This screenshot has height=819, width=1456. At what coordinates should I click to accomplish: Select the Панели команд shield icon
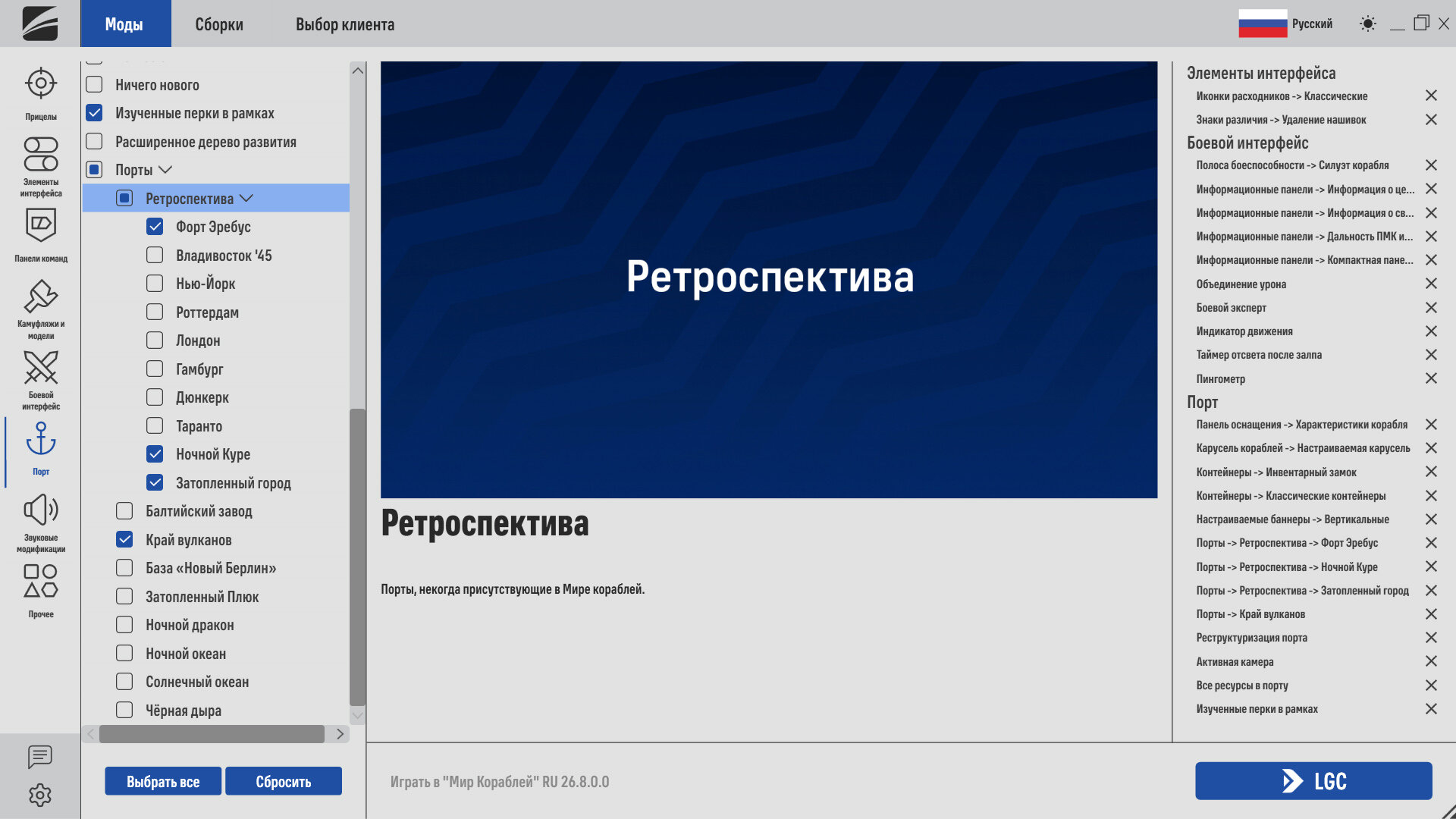point(41,235)
